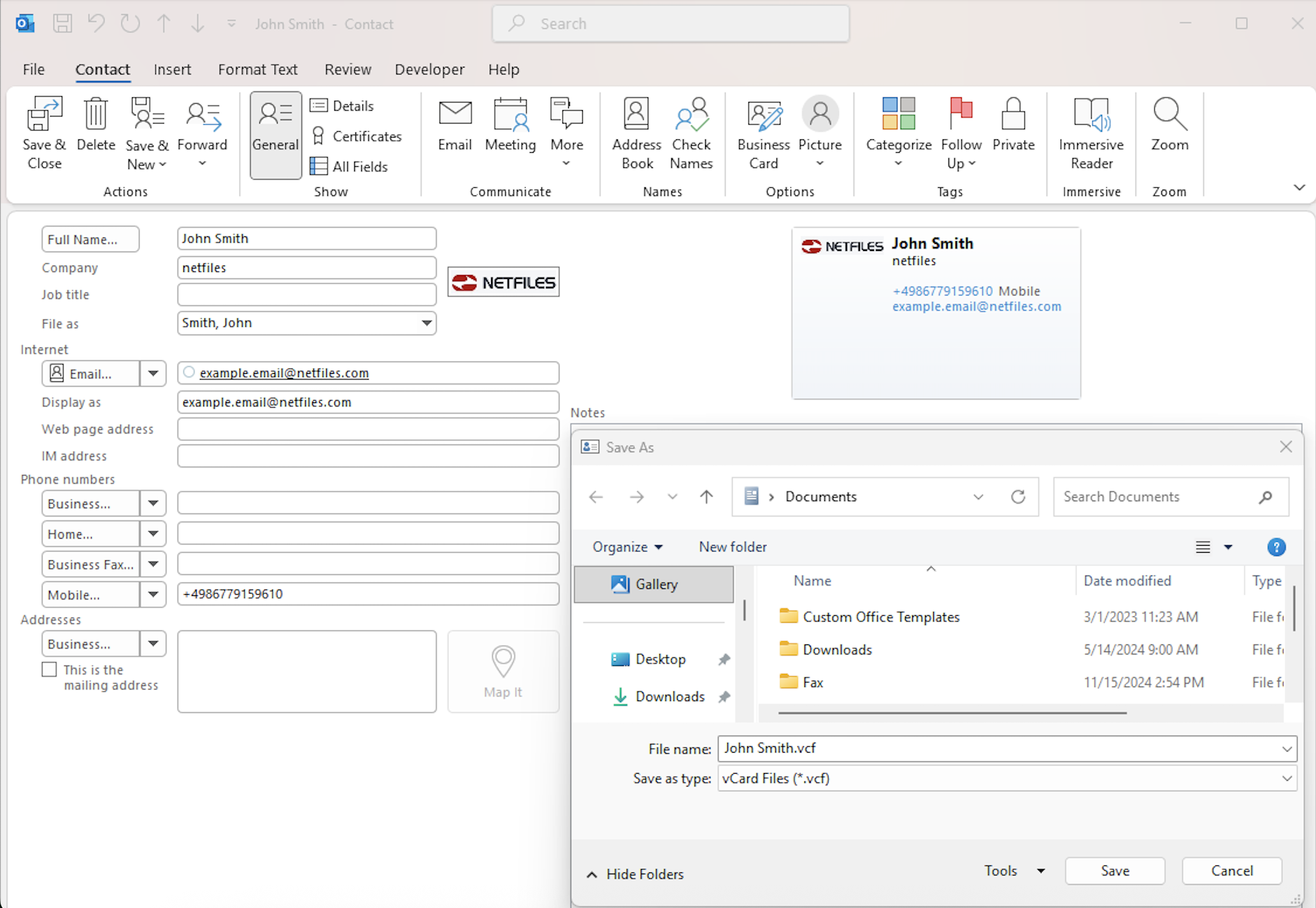The height and width of the screenshot is (908, 1316).
Task: Click the Check Names icon
Action: click(x=691, y=115)
